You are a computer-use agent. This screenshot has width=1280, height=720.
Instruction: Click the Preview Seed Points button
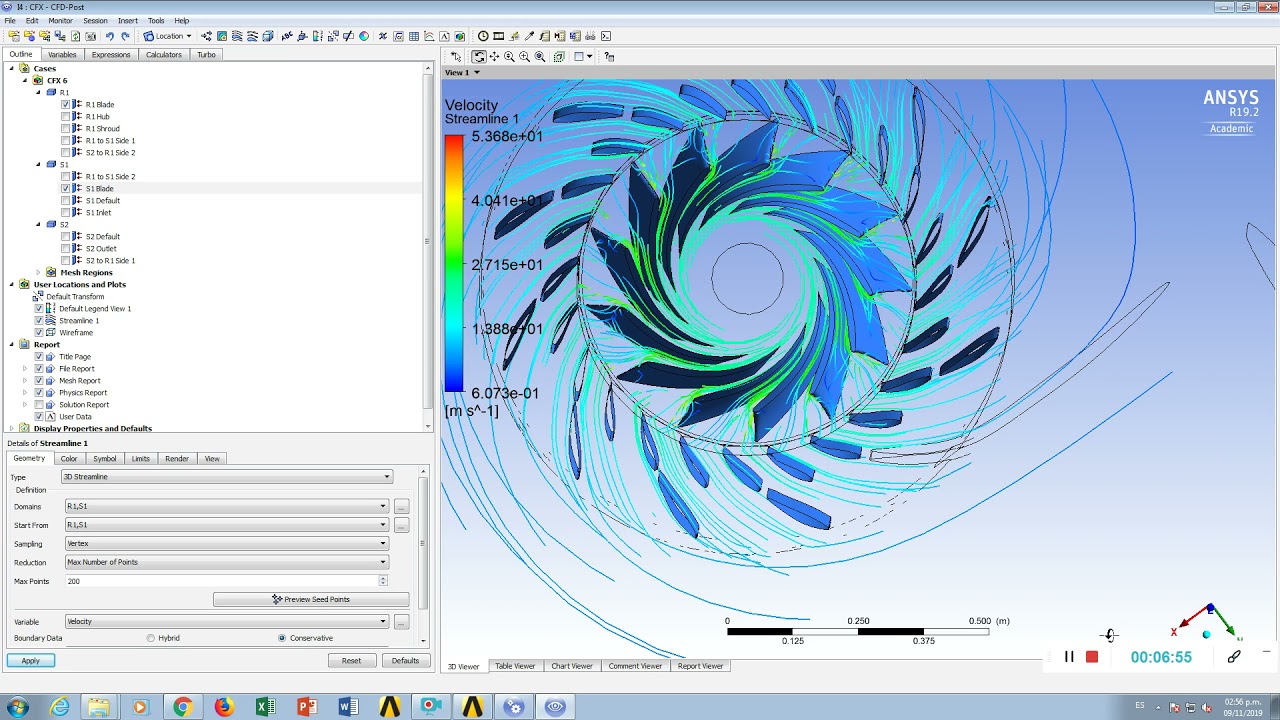pos(311,599)
